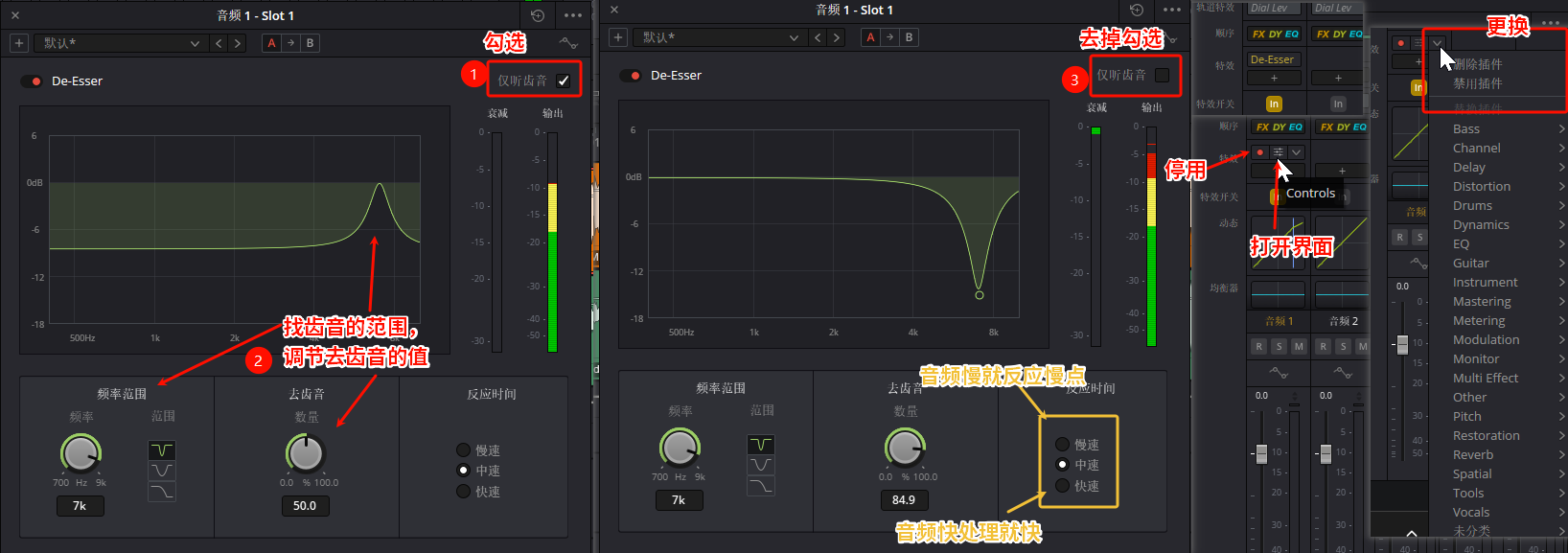This screenshot has width=1568, height=553.
Task: Reset plugin settings in left De-Esser window
Action: coord(538,15)
